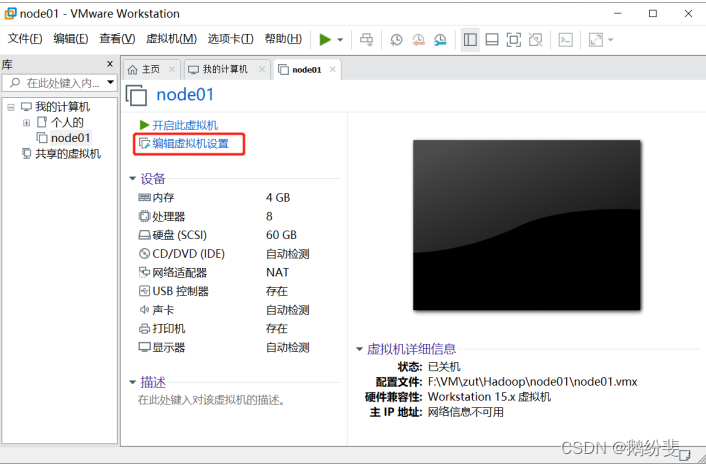This screenshot has height=466, width=706.
Task: Collapse the 描述 section
Action: pyautogui.click(x=132, y=382)
